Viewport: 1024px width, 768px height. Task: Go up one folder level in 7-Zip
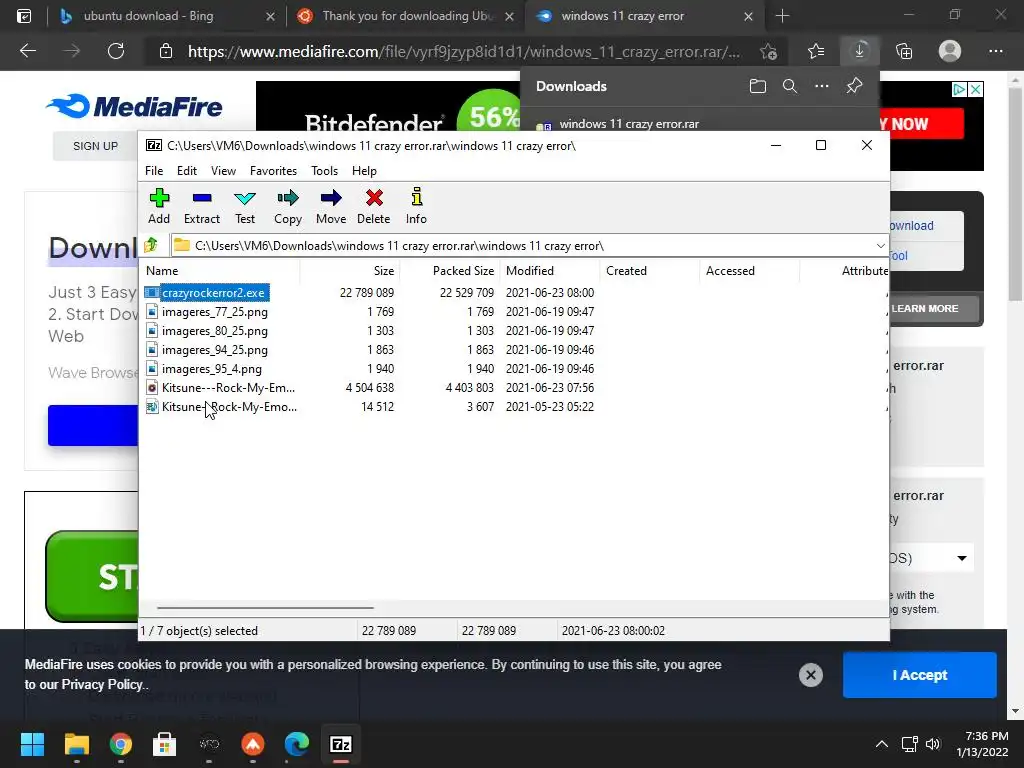(x=152, y=246)
